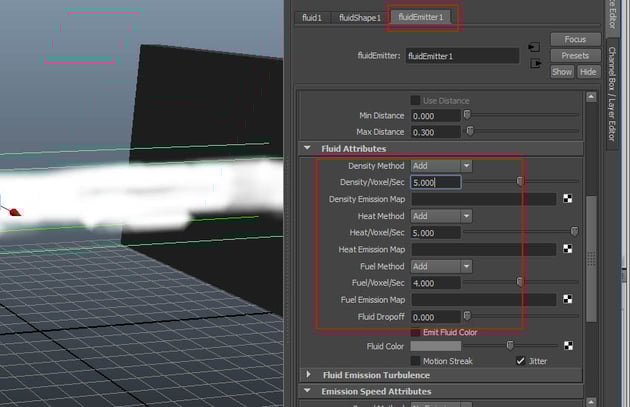
Task: Click the Focus button
Action: click(575, 39)
